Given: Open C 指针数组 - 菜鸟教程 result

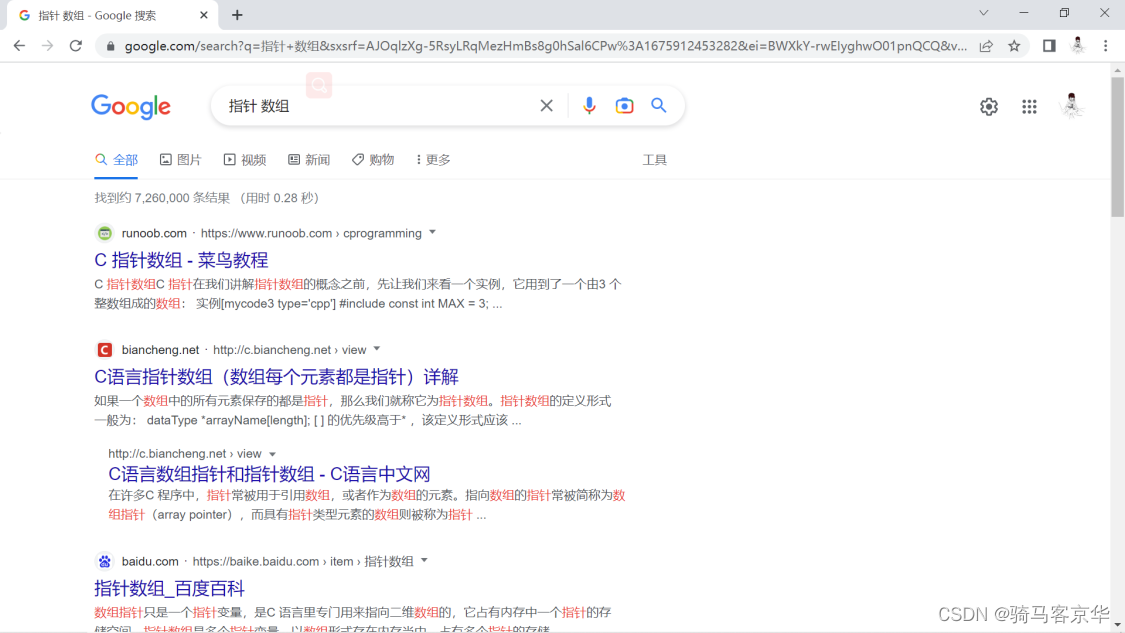Looking at the screenshot, I should 182,260.
